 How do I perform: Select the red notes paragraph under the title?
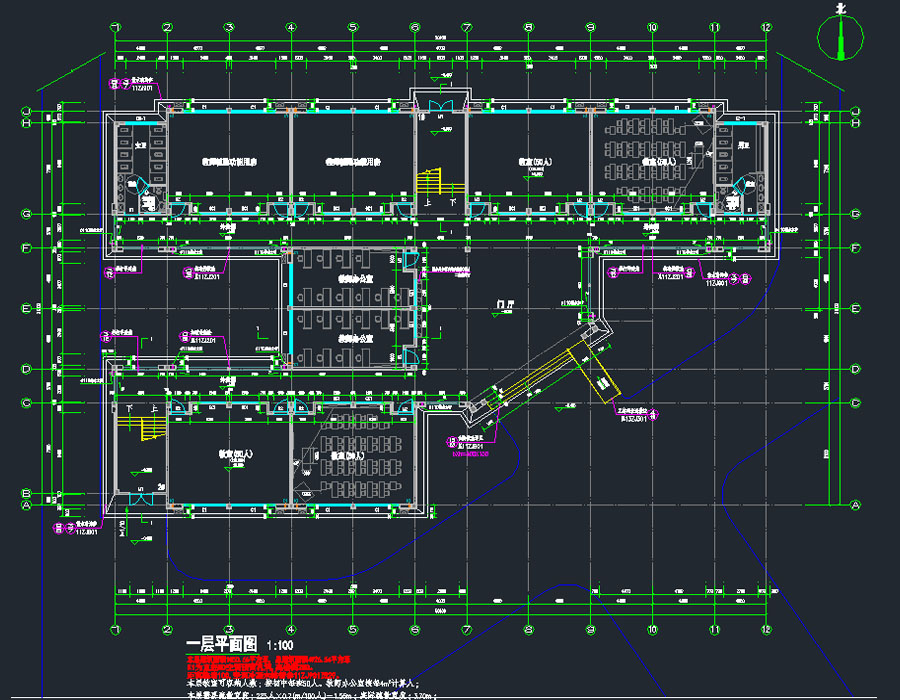(x=267, y=668)
